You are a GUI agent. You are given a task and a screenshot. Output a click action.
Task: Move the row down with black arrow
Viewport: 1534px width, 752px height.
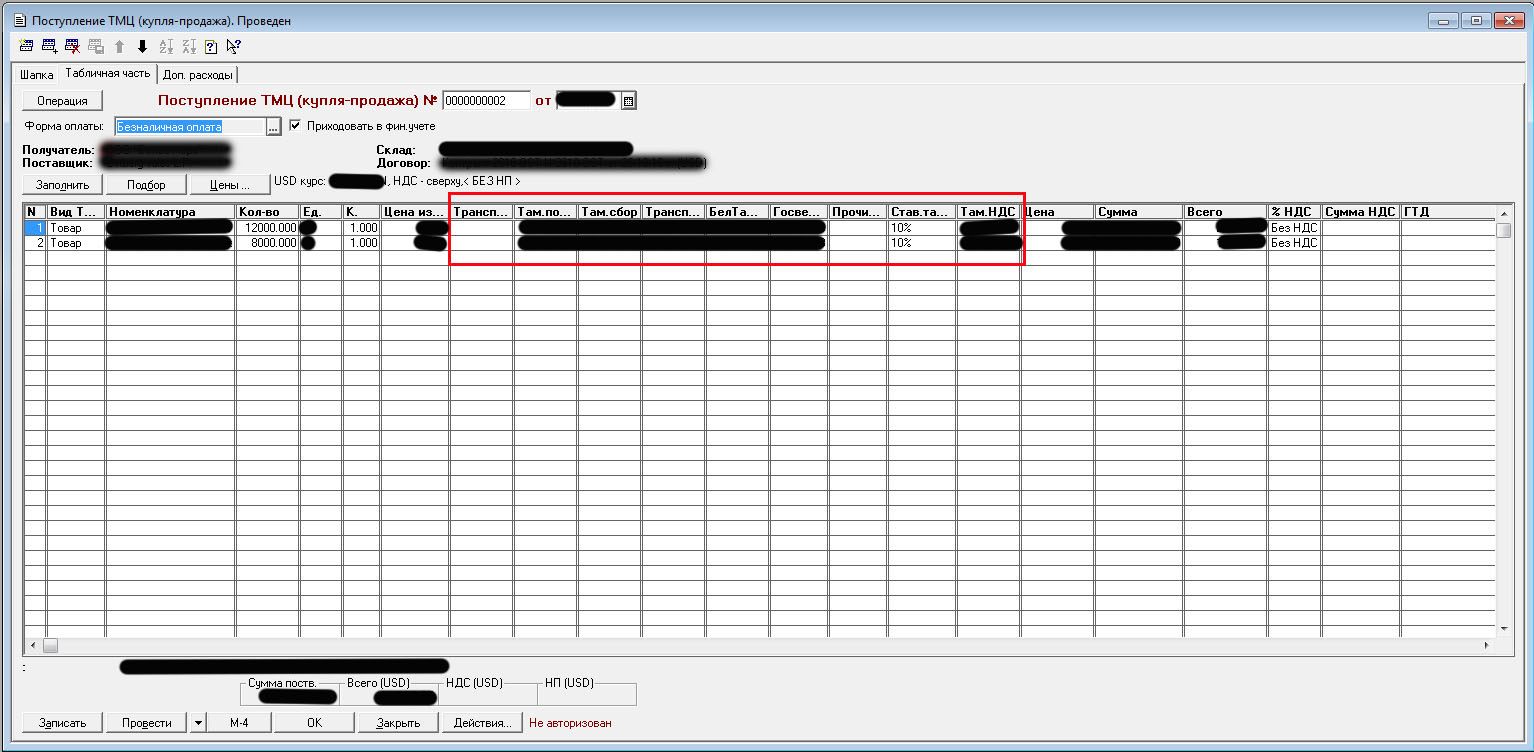click(142, 46)
